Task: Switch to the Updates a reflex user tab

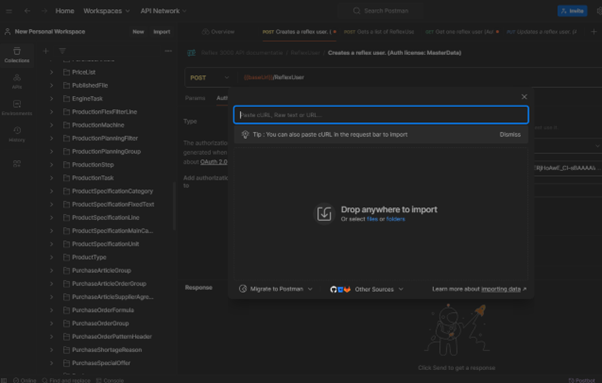Action: click(541, 32)
